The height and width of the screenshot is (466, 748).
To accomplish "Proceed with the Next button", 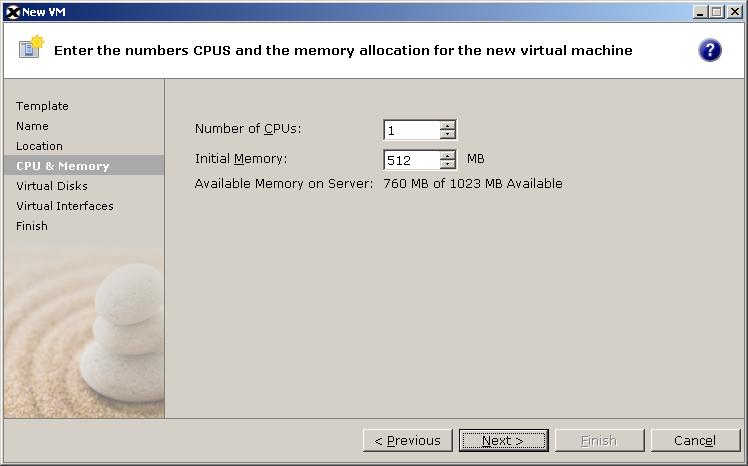I will (x=504, y=440).
